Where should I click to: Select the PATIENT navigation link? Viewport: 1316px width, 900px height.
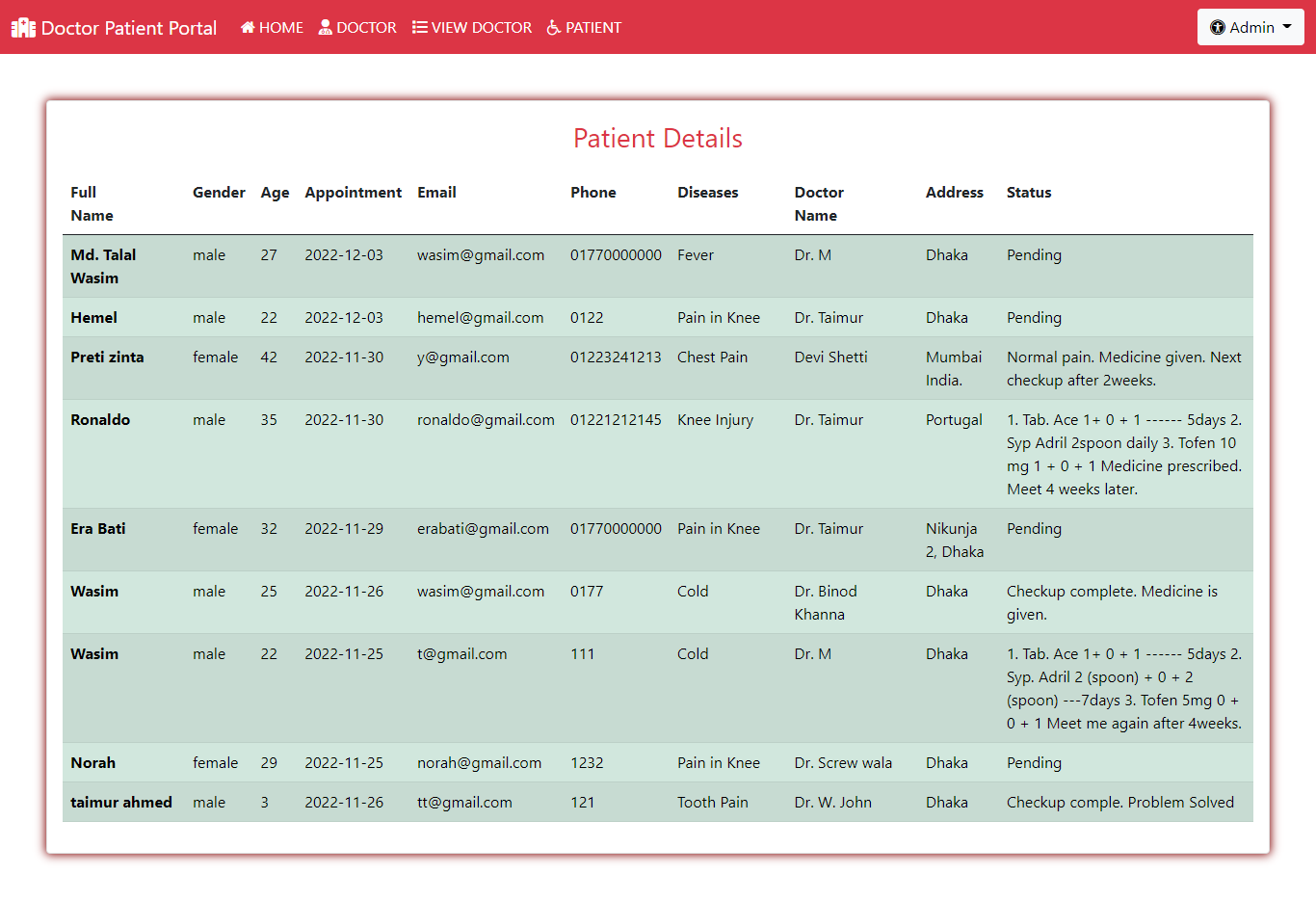tap(592, 28)
